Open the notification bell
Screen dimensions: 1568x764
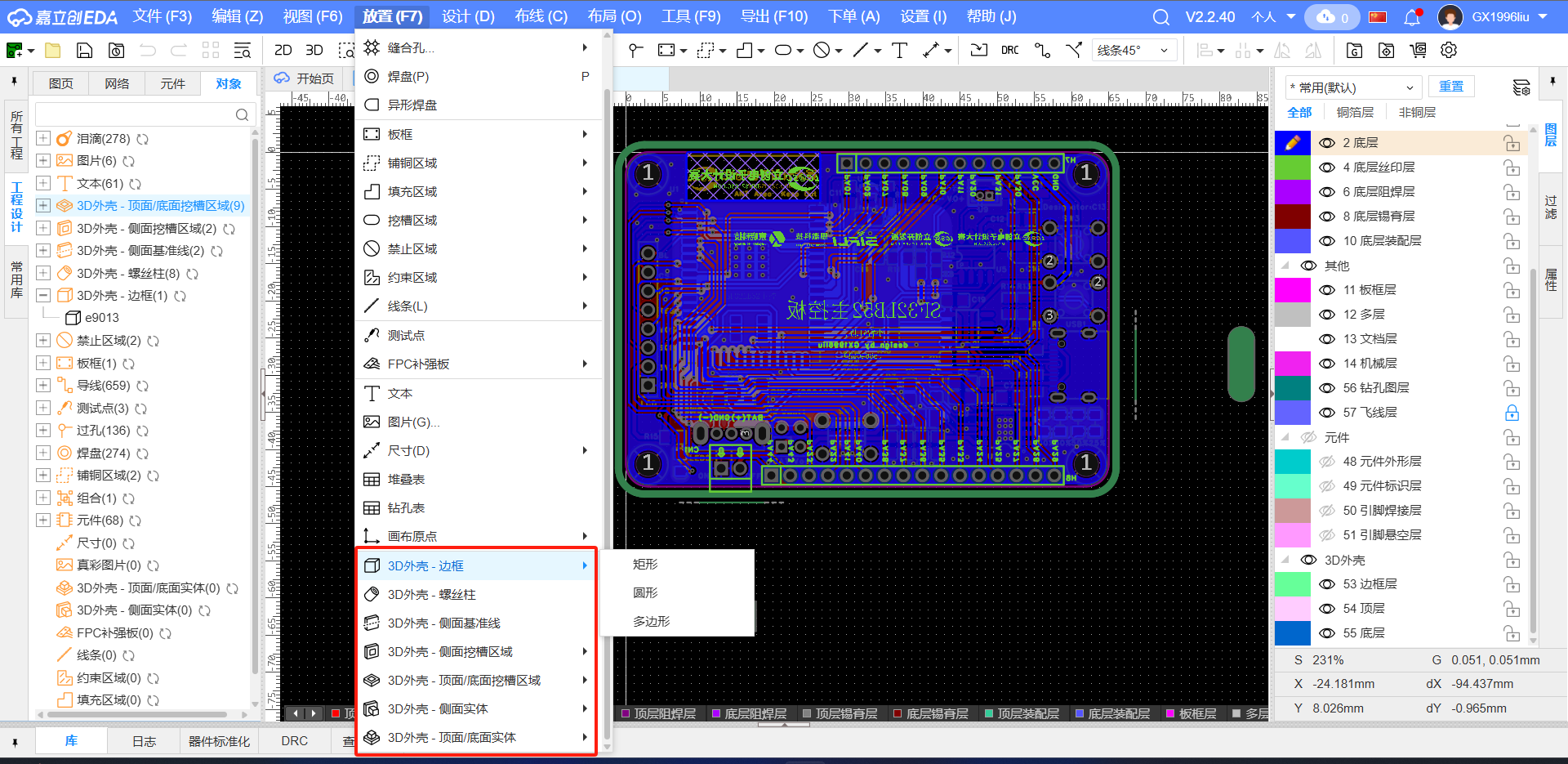[1412, 17]
